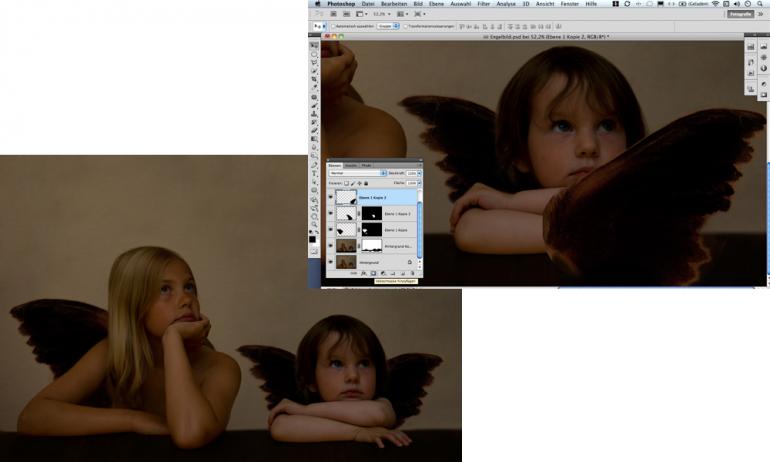770x462 pixels.
Task: Open the arrange documents dropdown
Action: (402, 14)
